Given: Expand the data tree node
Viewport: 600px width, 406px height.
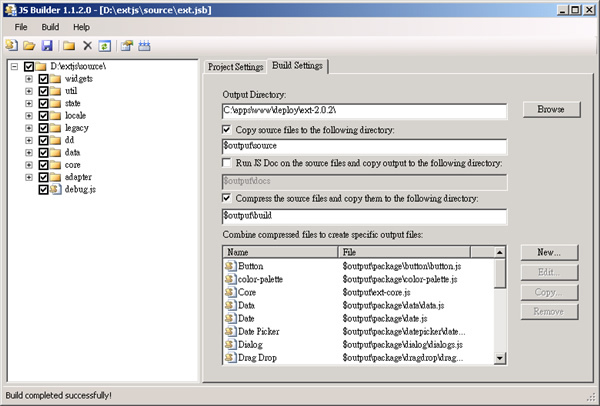Looking at the screenshot, I should (x=29, y=153).
